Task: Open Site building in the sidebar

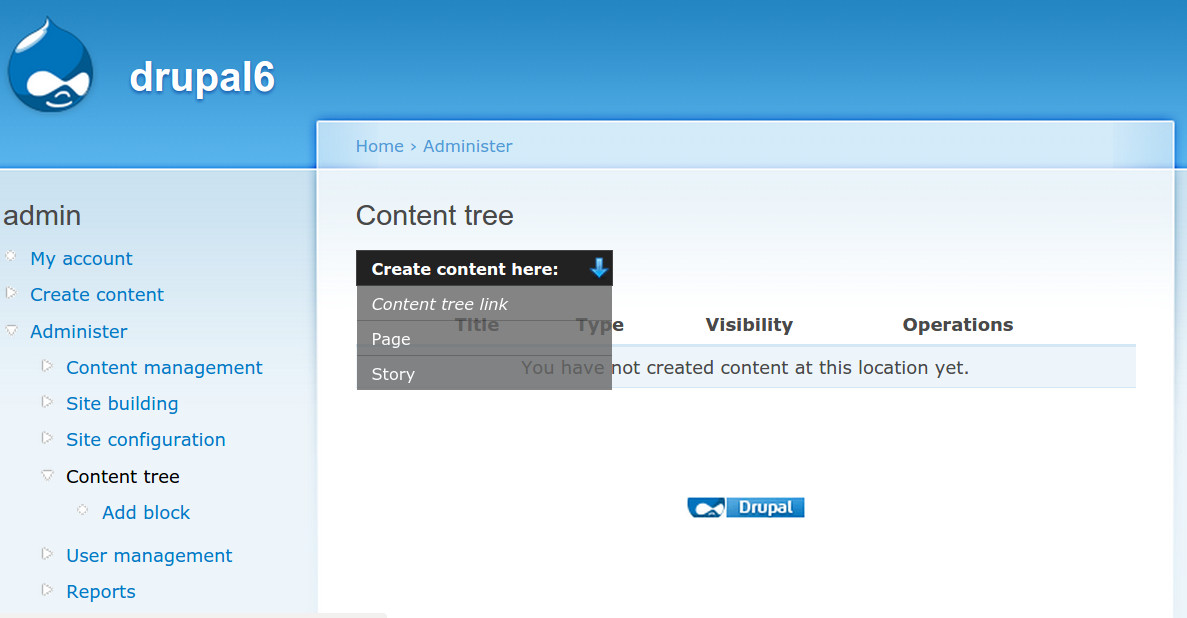Action: (122, 404)
